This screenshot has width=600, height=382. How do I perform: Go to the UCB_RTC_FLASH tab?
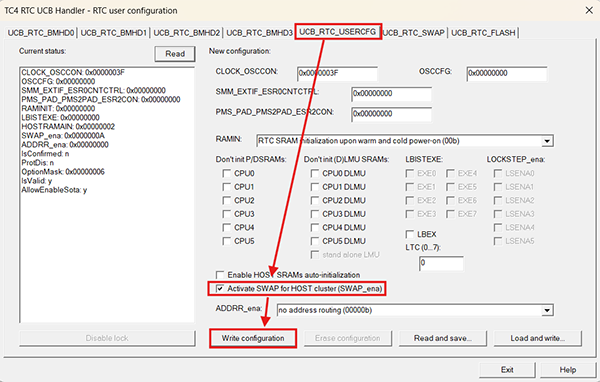(x=483, y=33)
